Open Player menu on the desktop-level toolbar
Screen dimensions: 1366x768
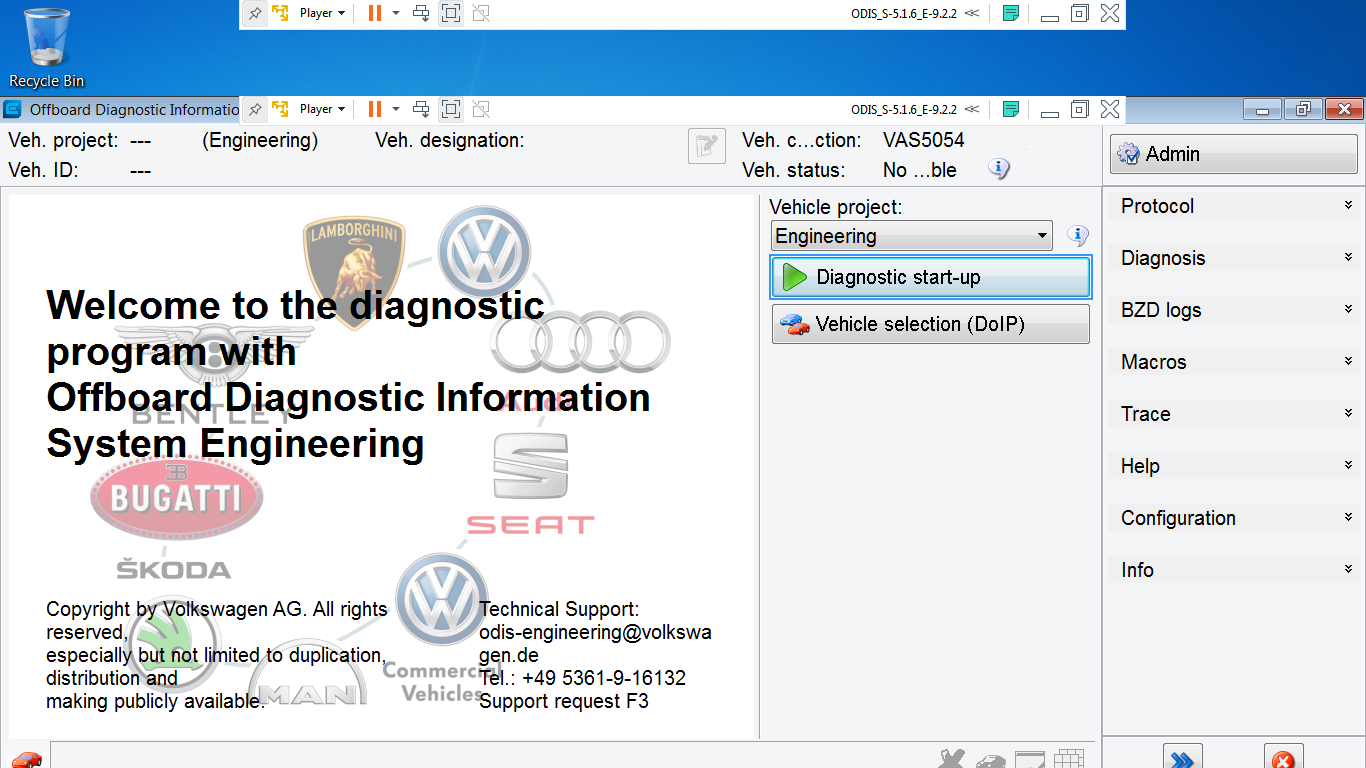pos(322,13)
